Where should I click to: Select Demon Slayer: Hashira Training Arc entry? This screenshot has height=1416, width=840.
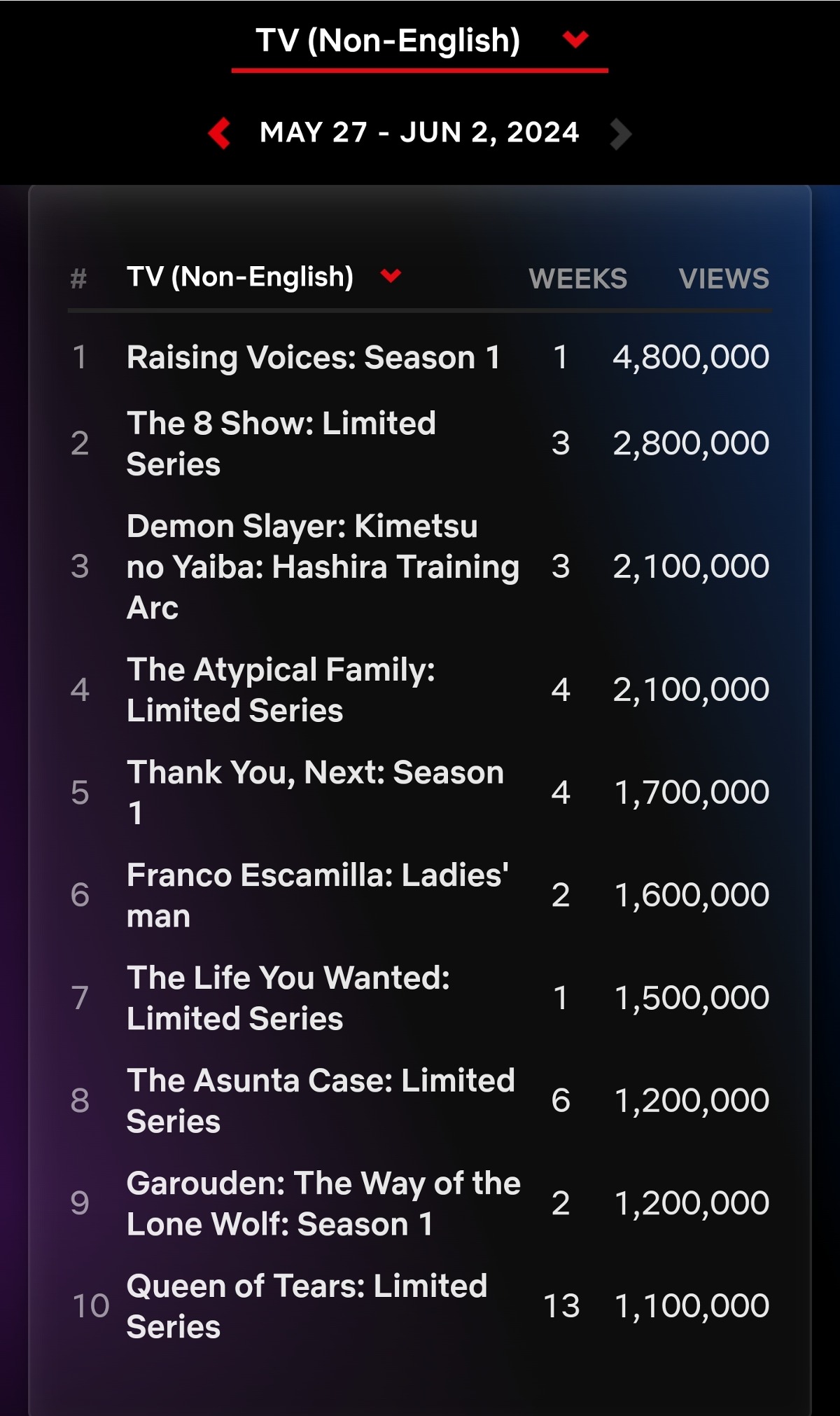tap(323, 567)
